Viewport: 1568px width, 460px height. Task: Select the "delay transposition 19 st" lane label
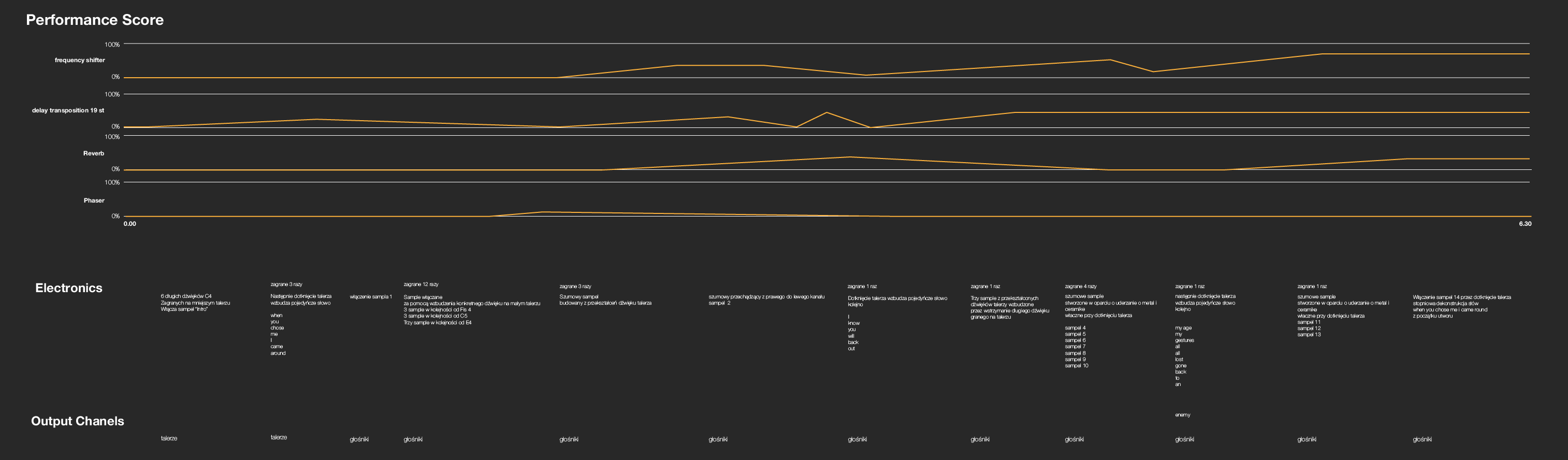(x=68, y=110)
